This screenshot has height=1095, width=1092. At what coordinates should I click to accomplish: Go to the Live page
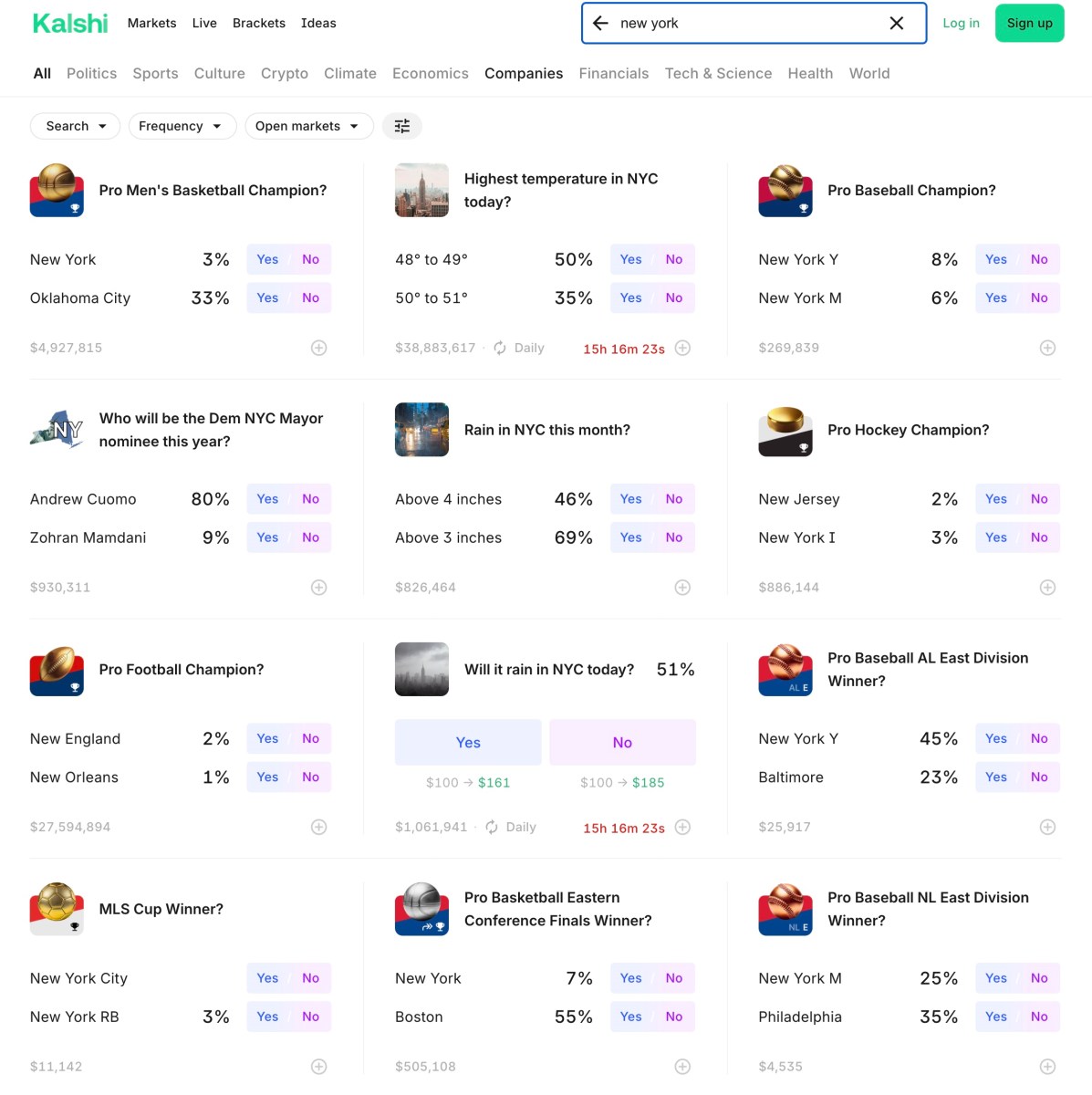tap(204, 23)
